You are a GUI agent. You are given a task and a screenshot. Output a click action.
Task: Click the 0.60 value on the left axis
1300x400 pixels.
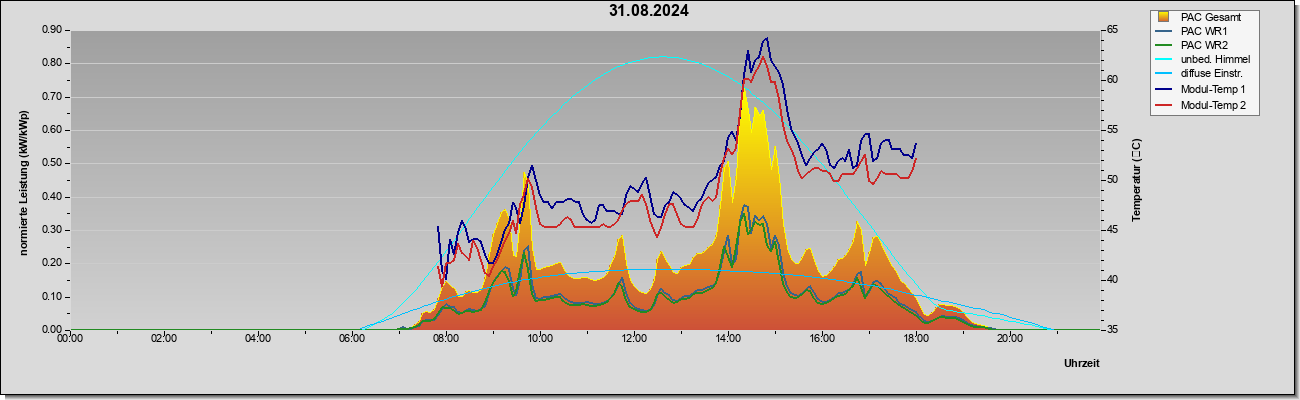(x=52, y=130)
